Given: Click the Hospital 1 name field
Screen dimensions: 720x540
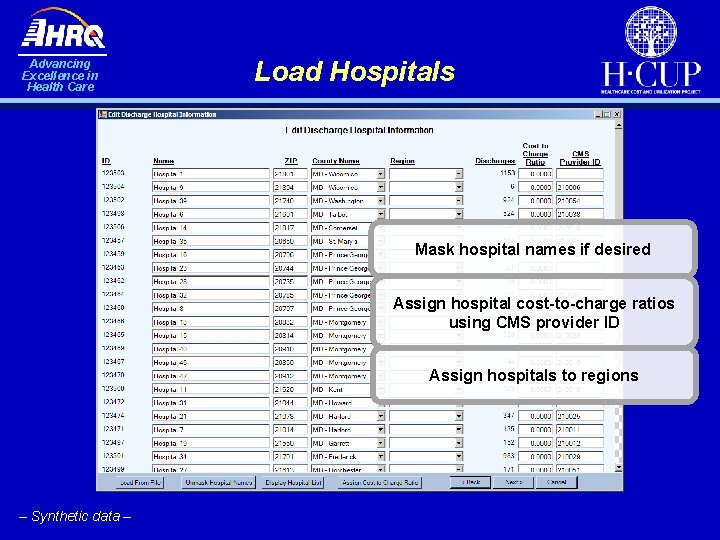Looking at the screenshot, I should 210,174.
